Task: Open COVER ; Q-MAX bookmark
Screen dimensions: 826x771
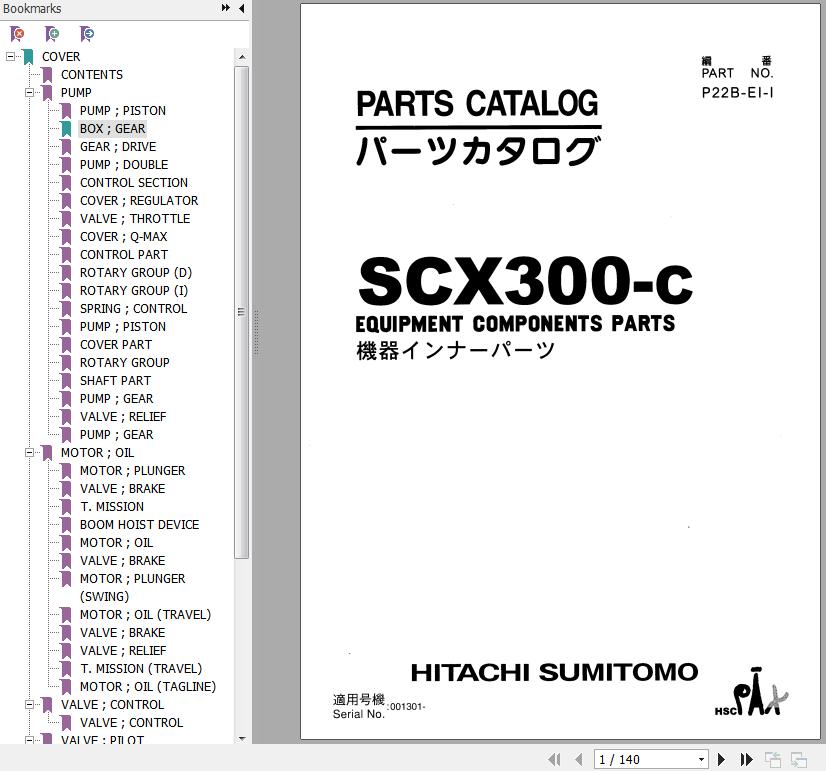Action: point(123,236)
